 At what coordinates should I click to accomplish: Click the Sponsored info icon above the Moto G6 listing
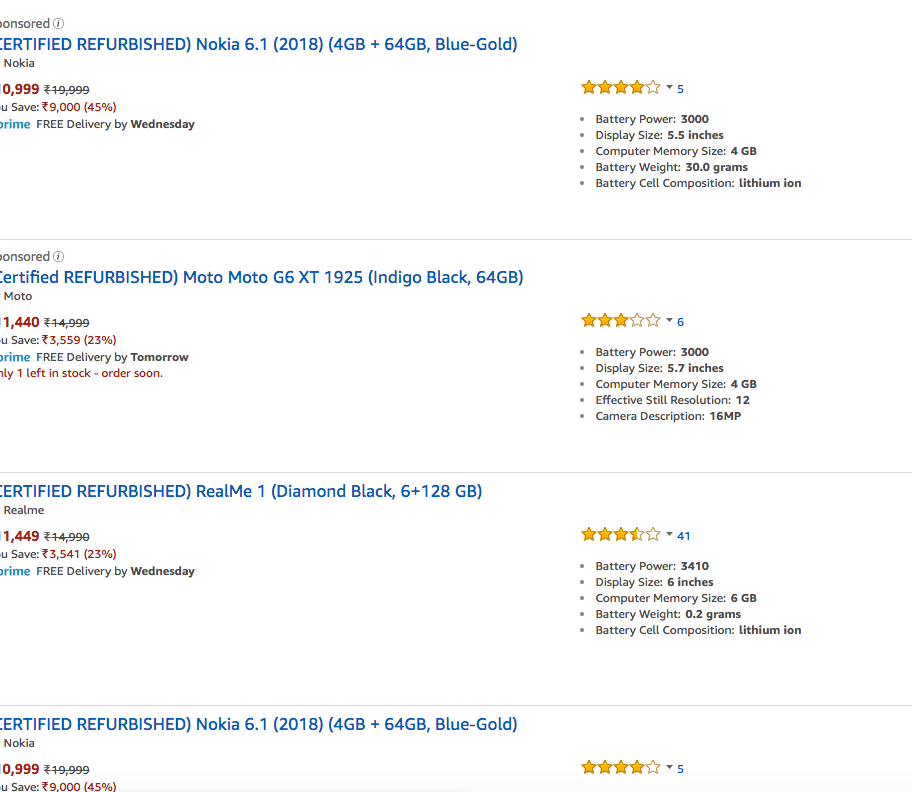[x=59, y=257]
